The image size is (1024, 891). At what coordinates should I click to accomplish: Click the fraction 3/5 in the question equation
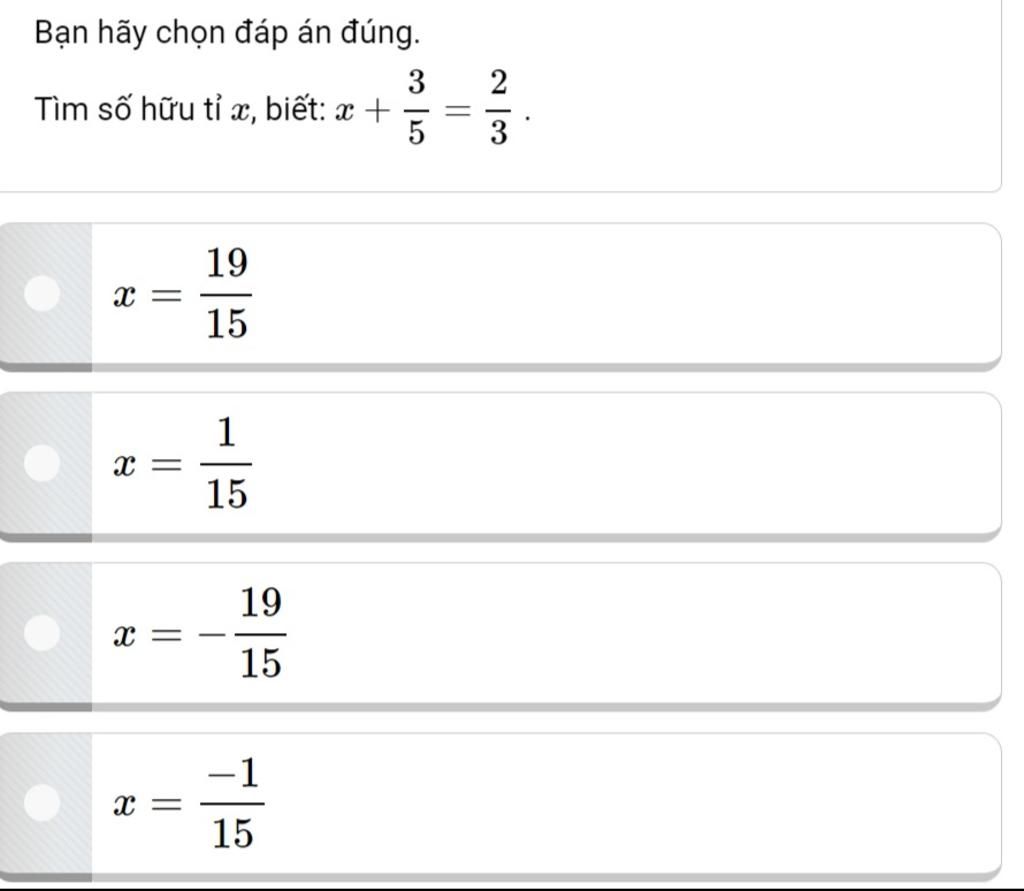[x=417, y=108]
